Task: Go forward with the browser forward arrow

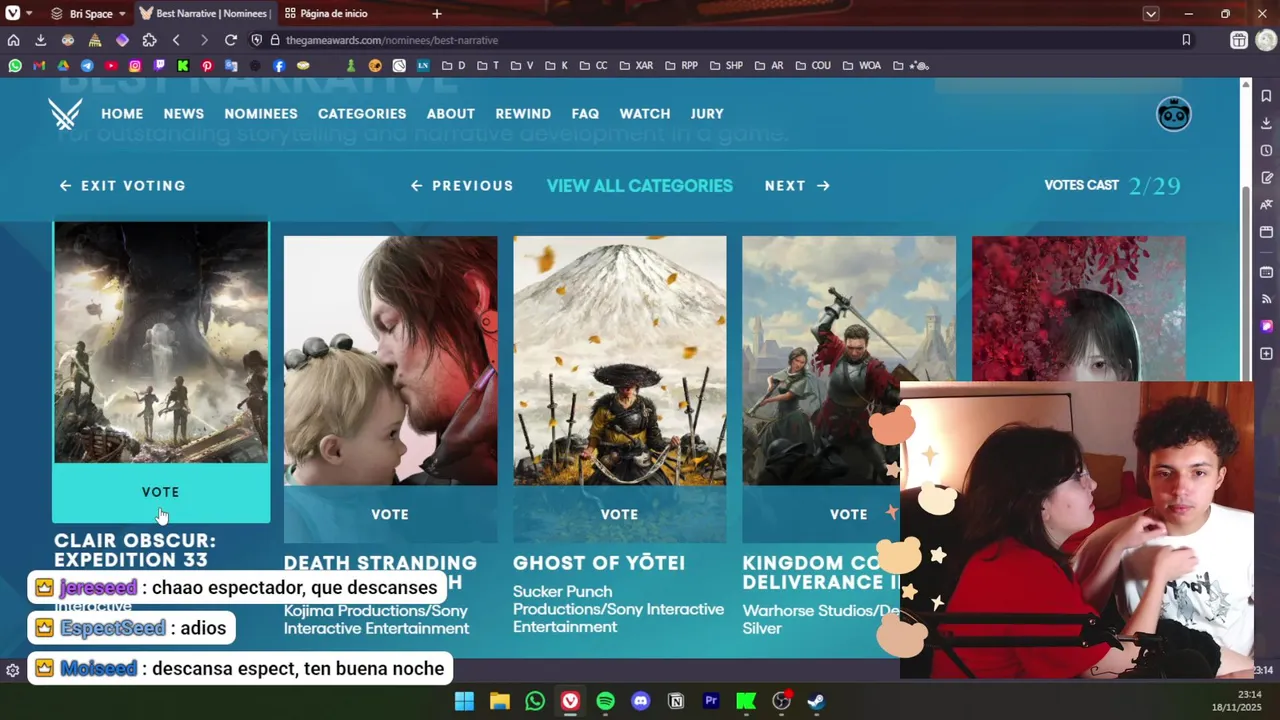Action: (204, 40)
